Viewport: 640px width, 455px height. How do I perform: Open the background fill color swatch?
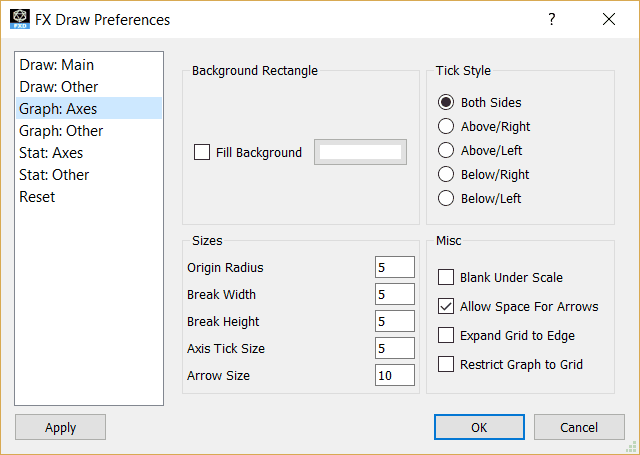click(360, 152)
